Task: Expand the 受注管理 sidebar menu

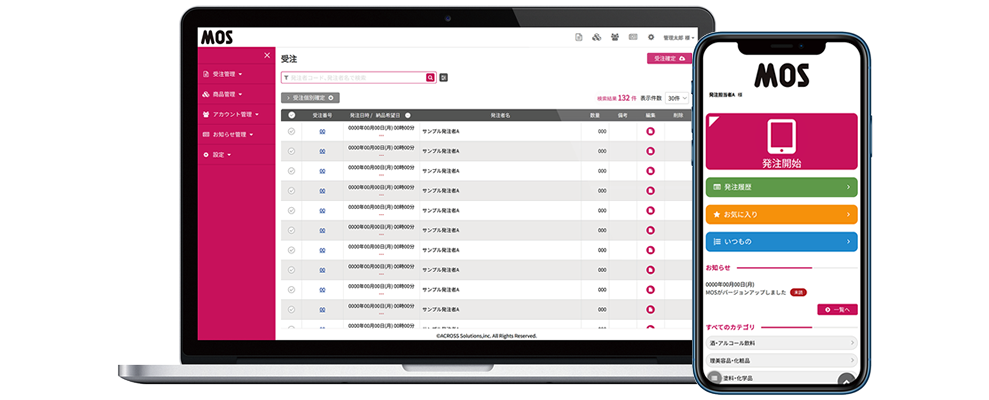Action: pos(223,74)
